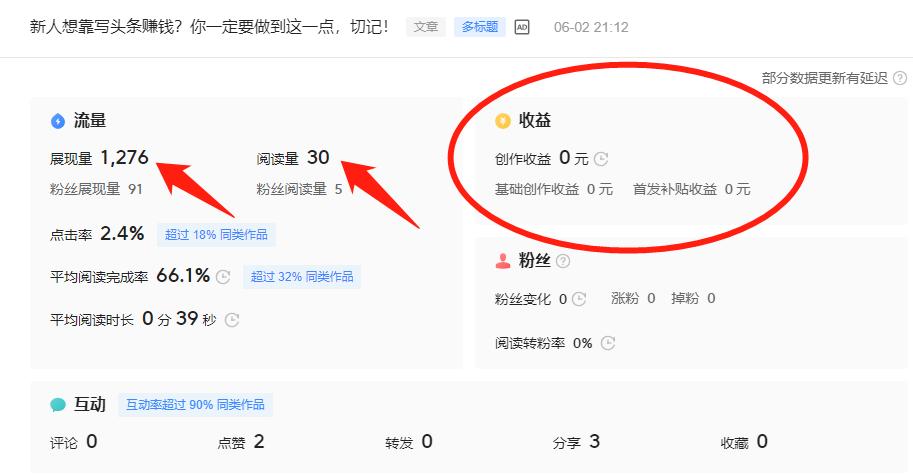Click the clock icon beside 阅读转粉率 0%
This screenshot has height=474, width=913.
(608, 343)
